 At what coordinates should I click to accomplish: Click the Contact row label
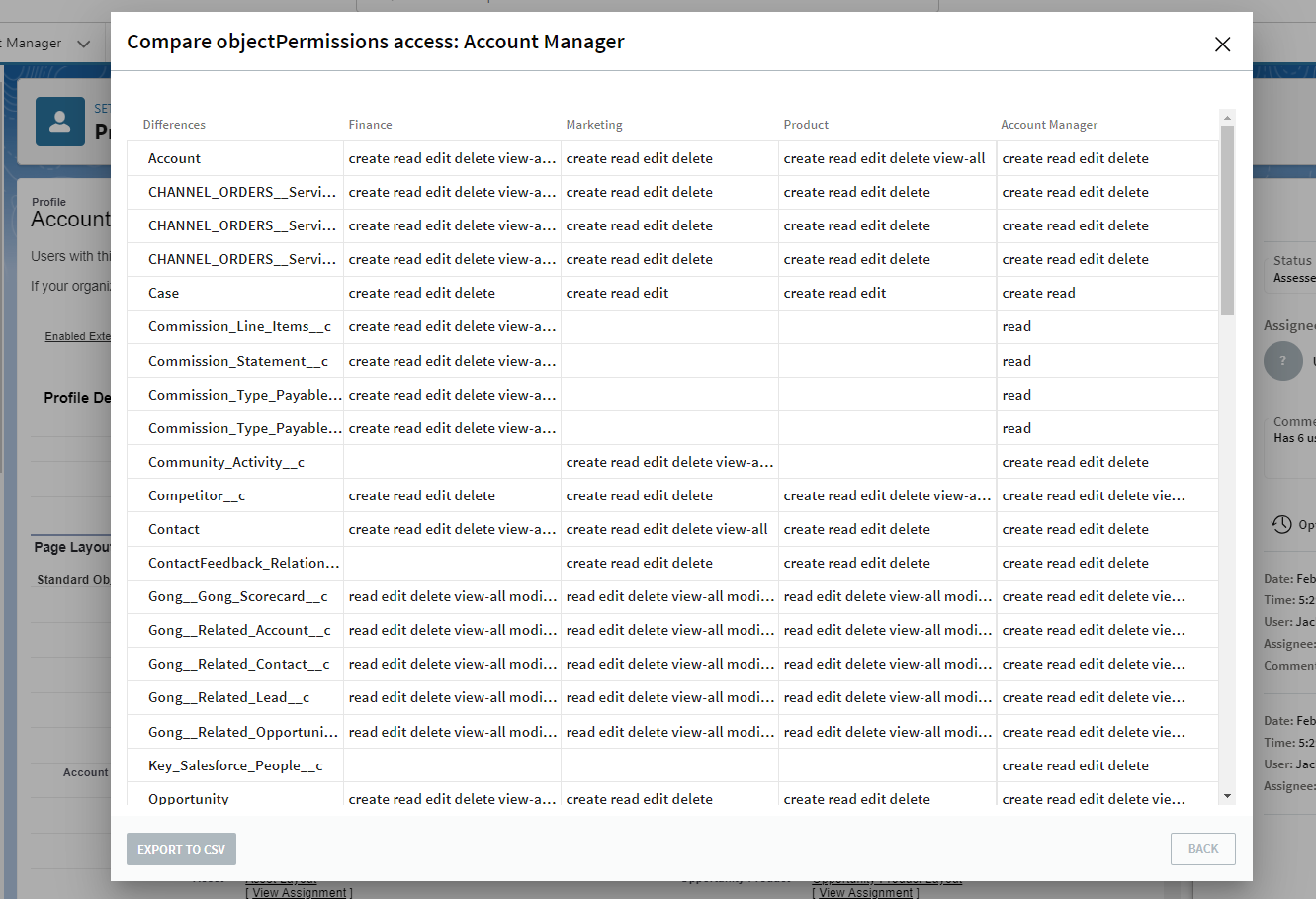173,528
